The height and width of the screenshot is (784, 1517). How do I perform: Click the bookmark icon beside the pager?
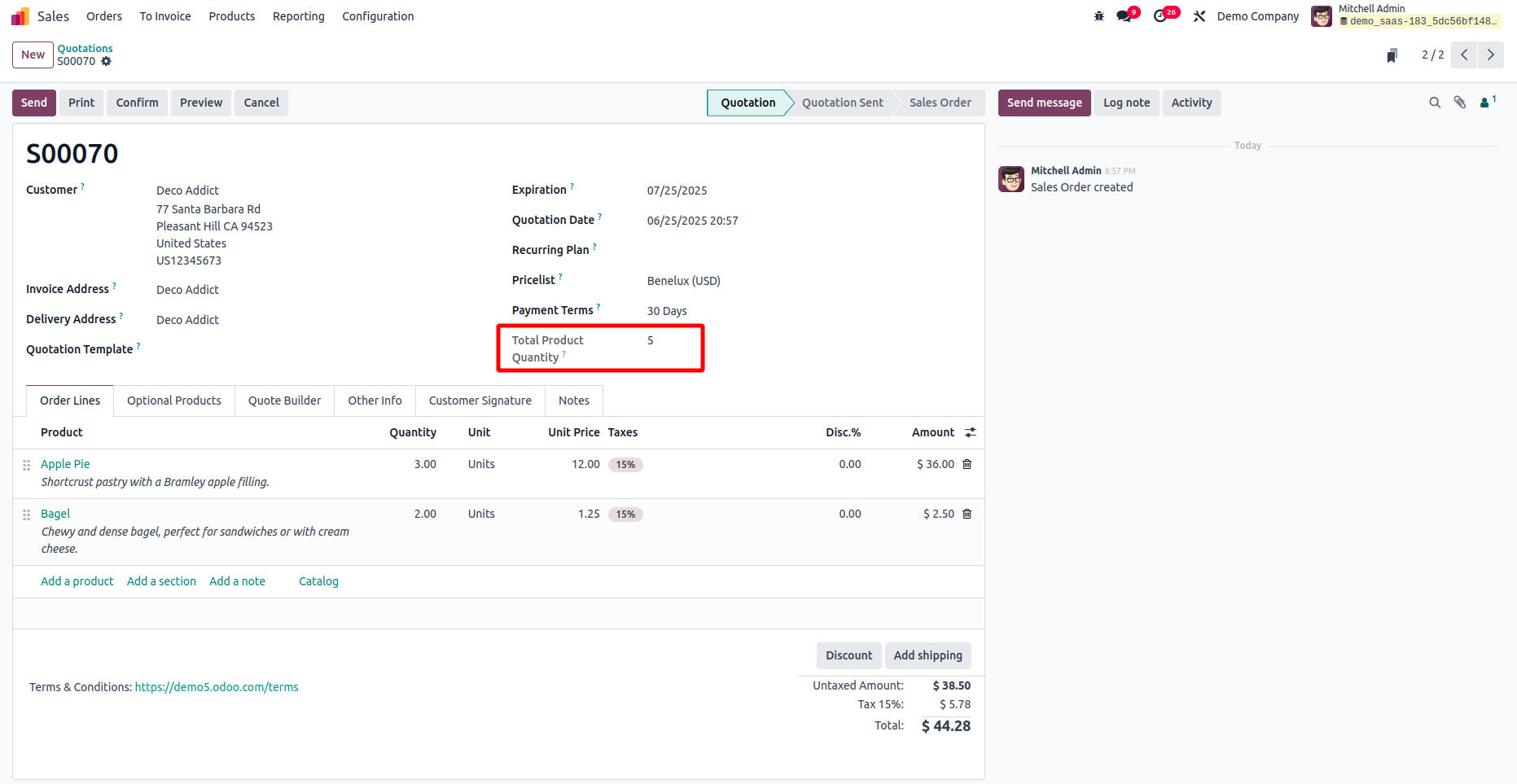coord(1392,55)
